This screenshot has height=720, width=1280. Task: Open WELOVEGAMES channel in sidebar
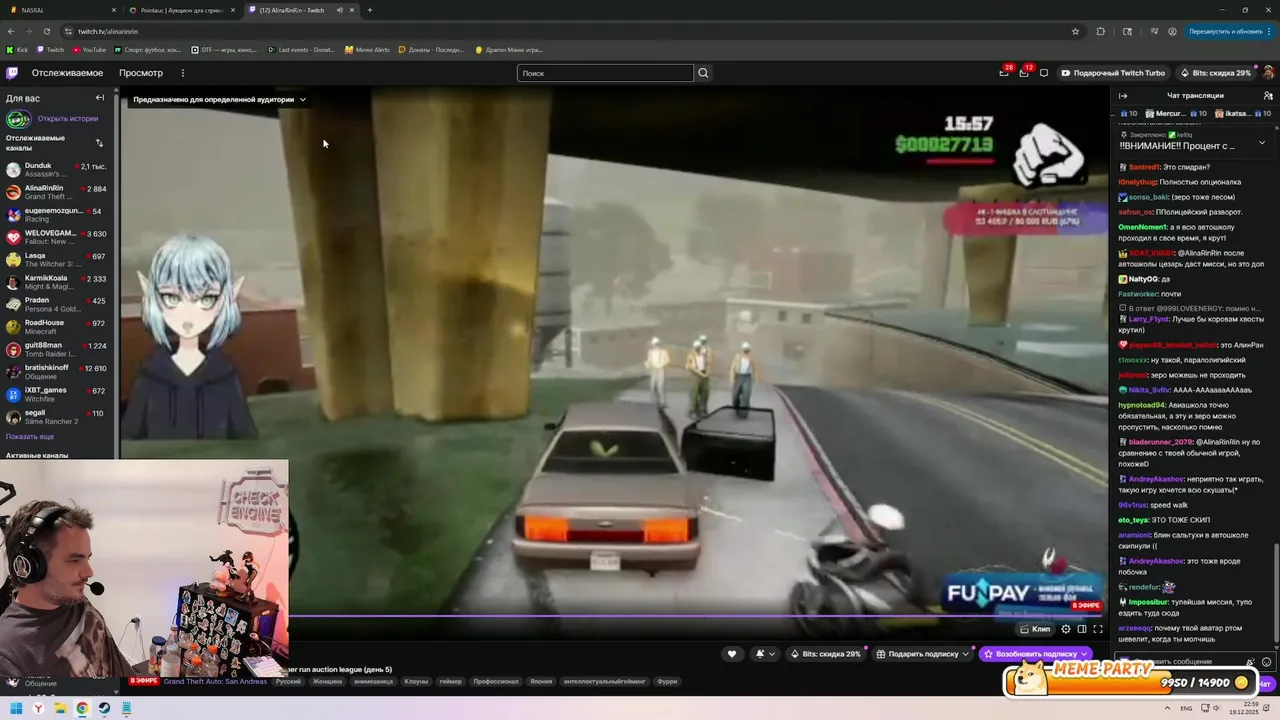[x=58, y=237]
